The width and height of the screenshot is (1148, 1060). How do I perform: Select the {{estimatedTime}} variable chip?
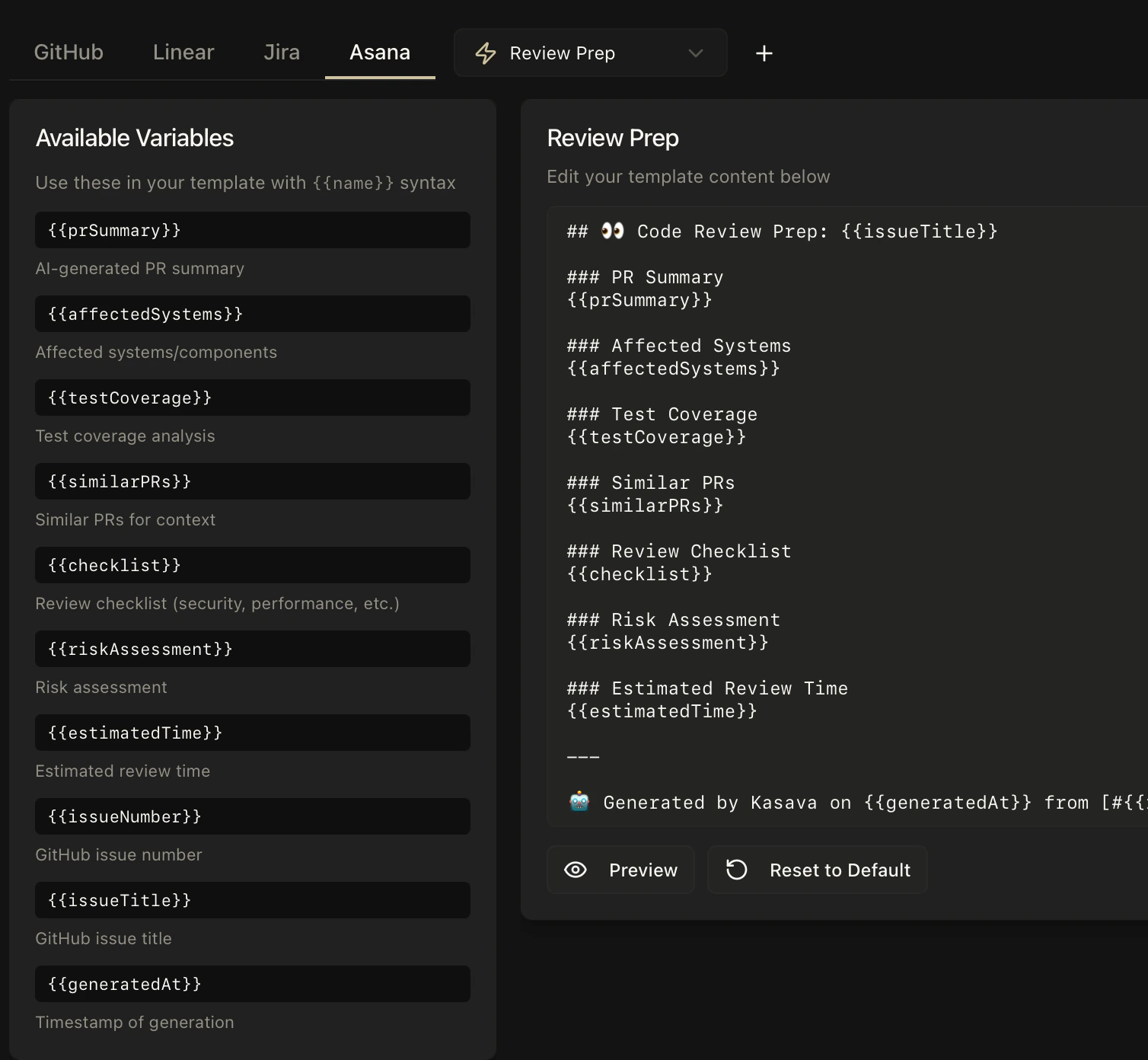tap(253, 733)
